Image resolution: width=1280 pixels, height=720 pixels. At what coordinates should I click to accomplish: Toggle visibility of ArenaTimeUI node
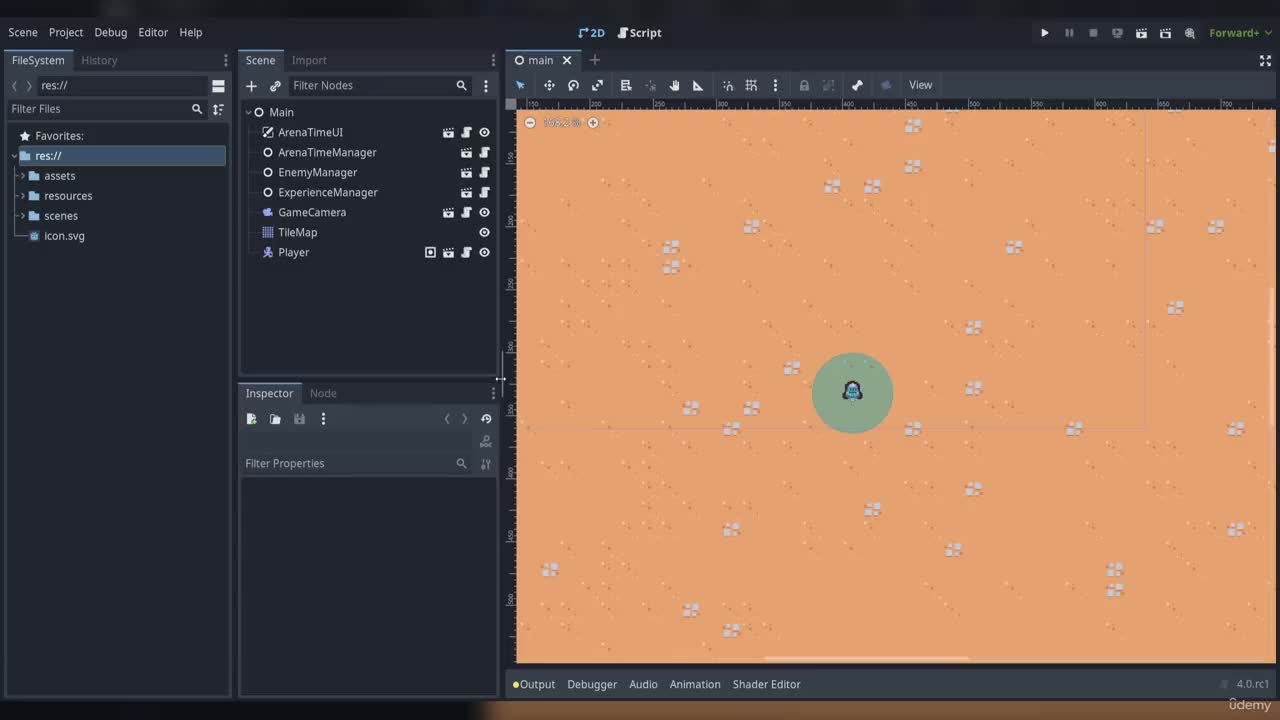pos(484,132)
